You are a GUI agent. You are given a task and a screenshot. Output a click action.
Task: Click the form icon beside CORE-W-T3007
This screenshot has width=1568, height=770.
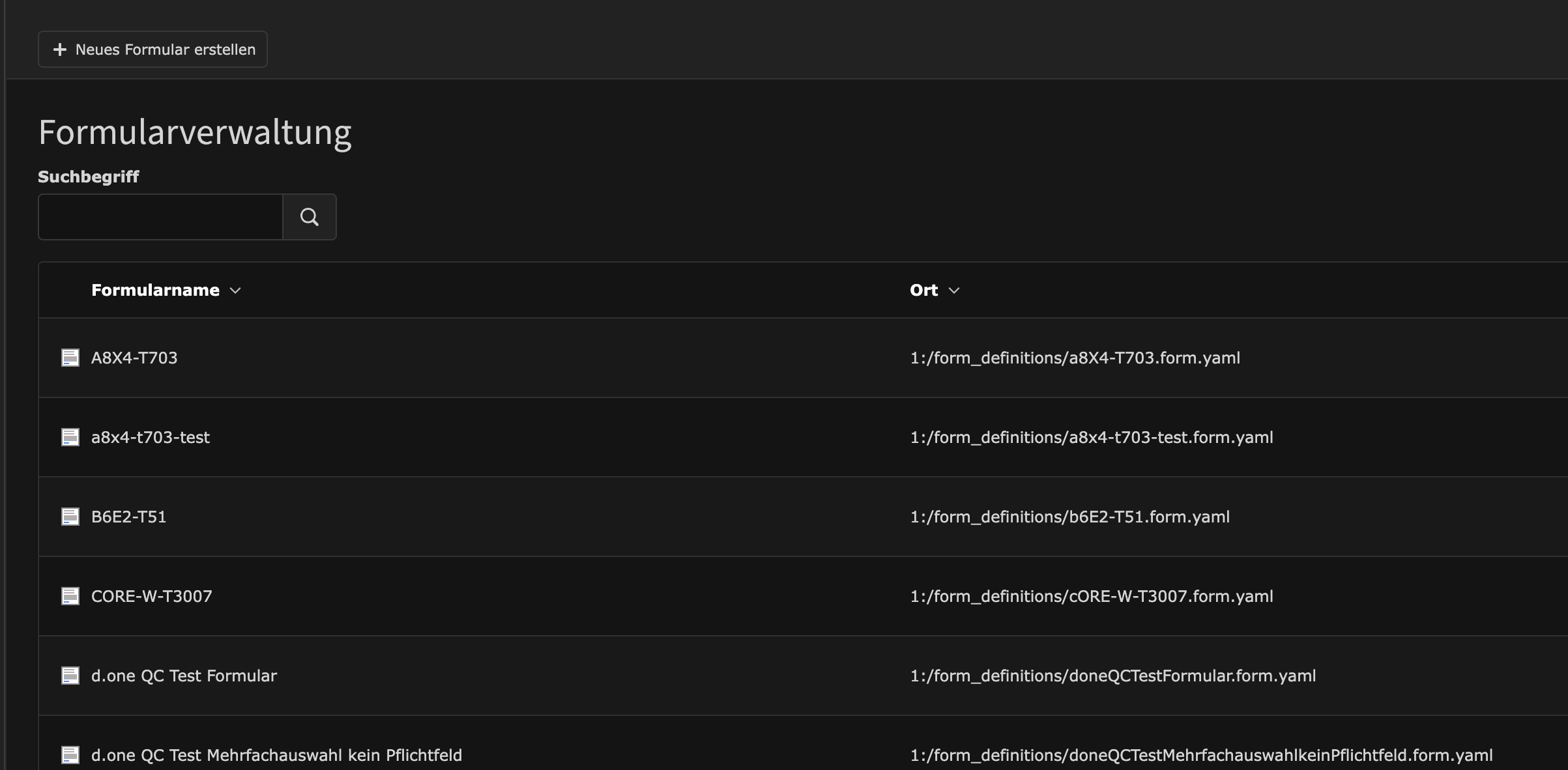70,596
